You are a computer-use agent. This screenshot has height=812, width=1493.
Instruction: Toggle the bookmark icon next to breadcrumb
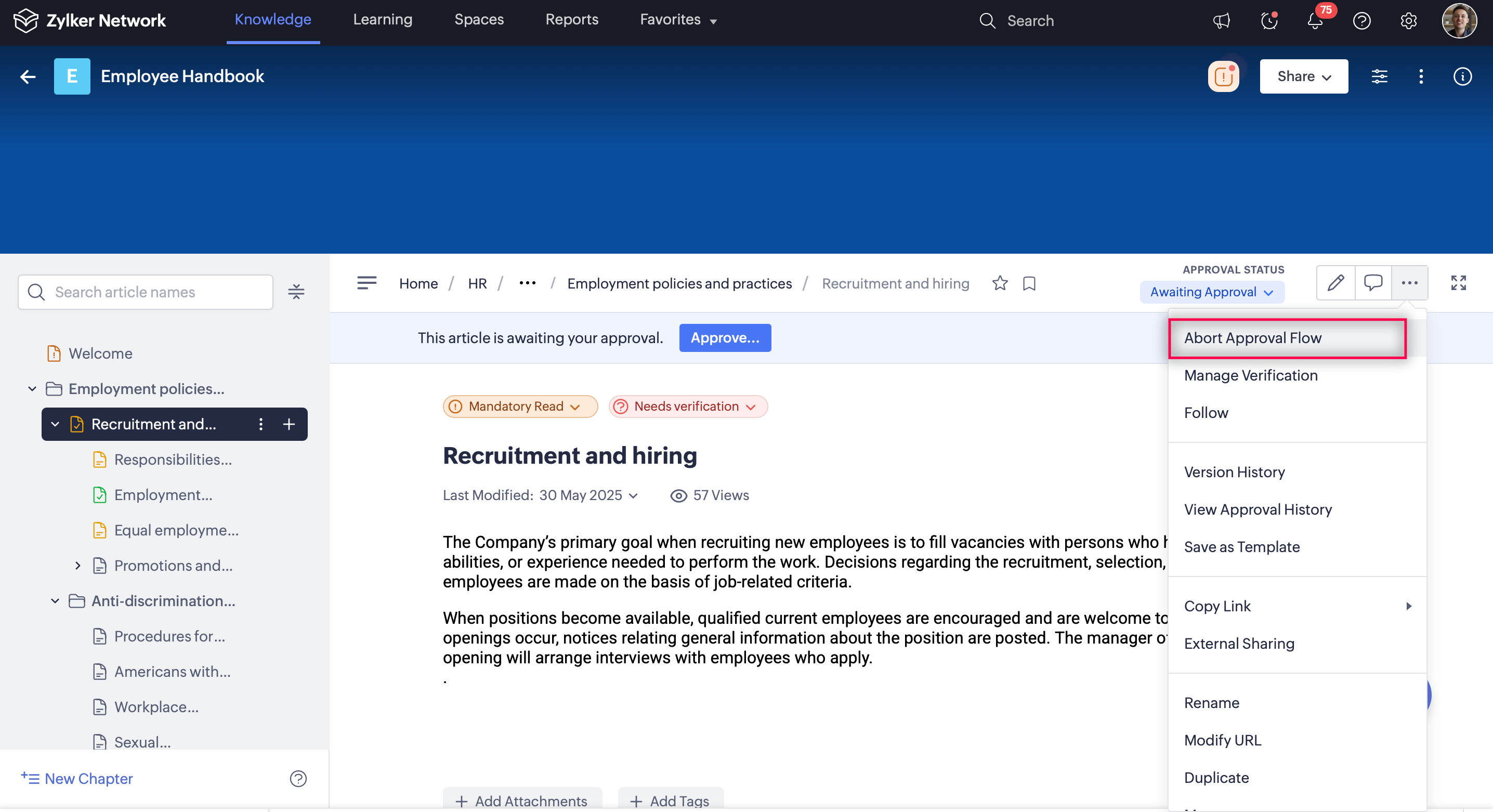pyautogui.click(x=1029, y=283)
